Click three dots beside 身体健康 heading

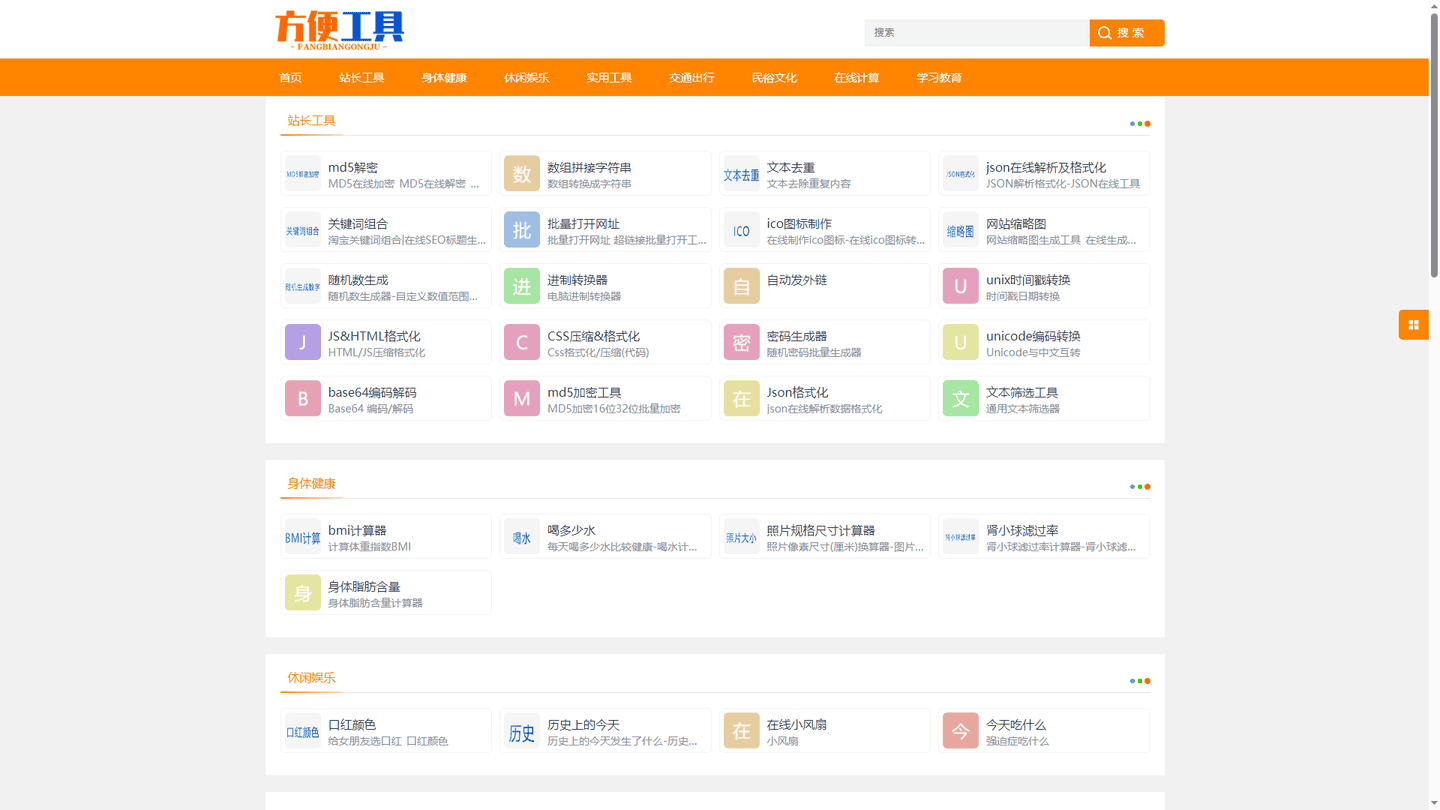(1140, 487)
